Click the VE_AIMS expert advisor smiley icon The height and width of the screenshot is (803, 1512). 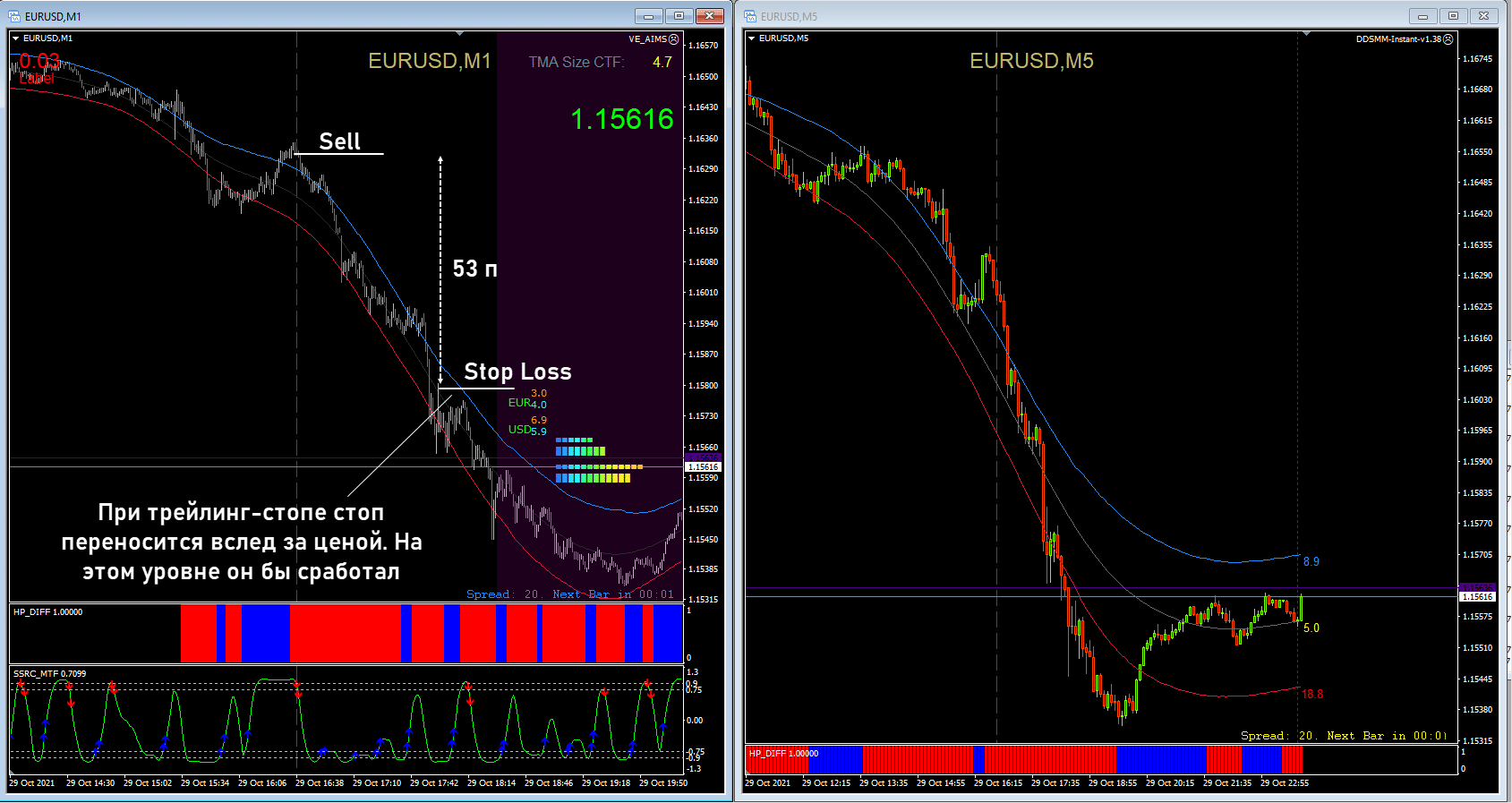pyautogui.click(x=674, y=39)
